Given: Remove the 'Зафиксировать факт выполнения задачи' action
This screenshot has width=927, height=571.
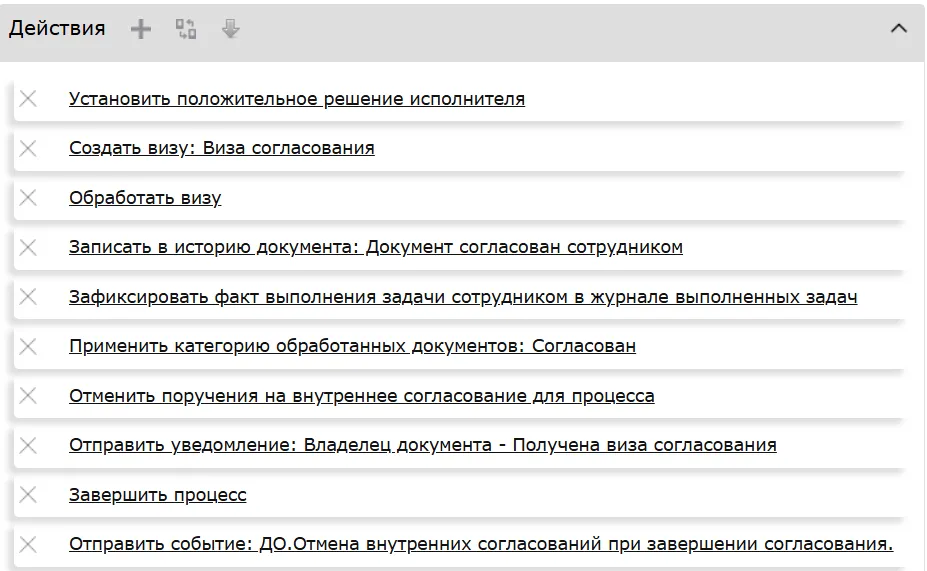Looking at the screenshot, I should point(28,297).
